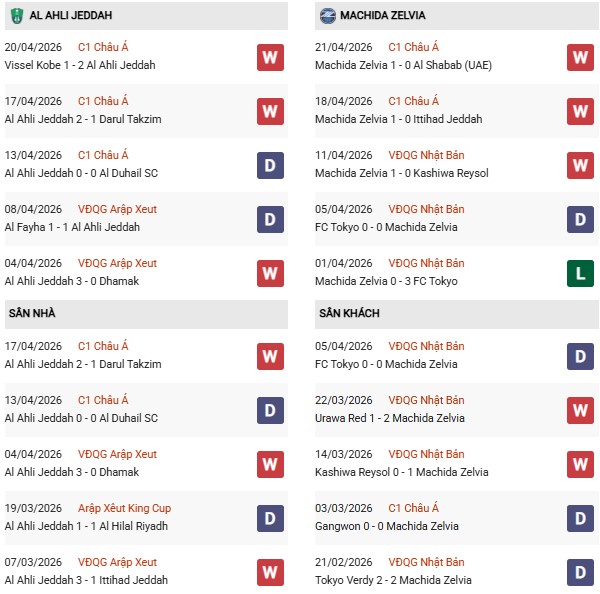Click the green L badge for the 0 - 3 FC Tokyo loss
The image size is (600, 594).
pyautogui.click(x=581, y=273)
